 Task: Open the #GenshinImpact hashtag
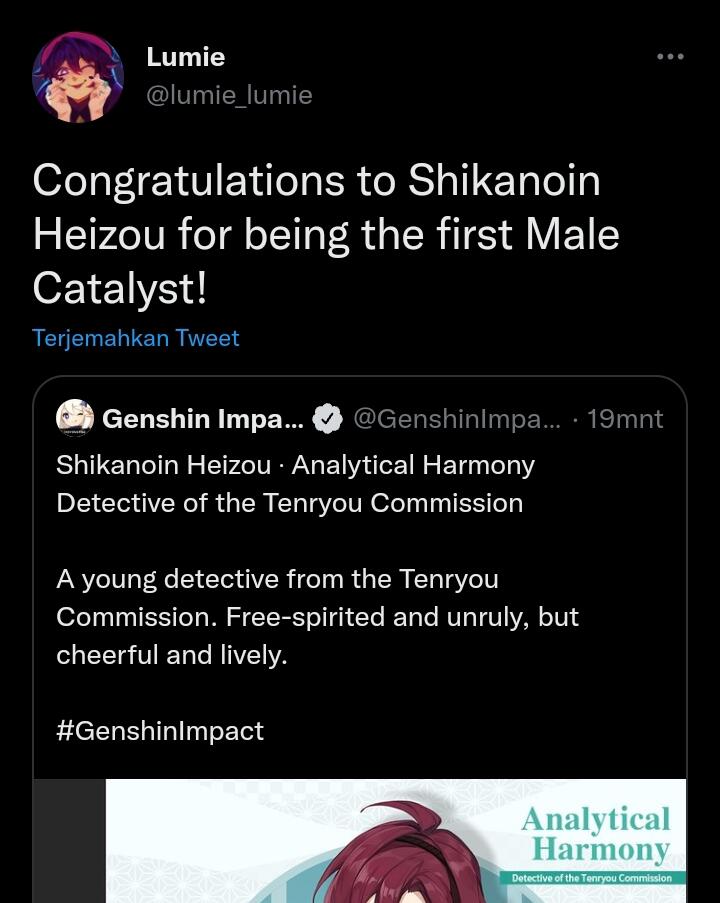[160, 731]
